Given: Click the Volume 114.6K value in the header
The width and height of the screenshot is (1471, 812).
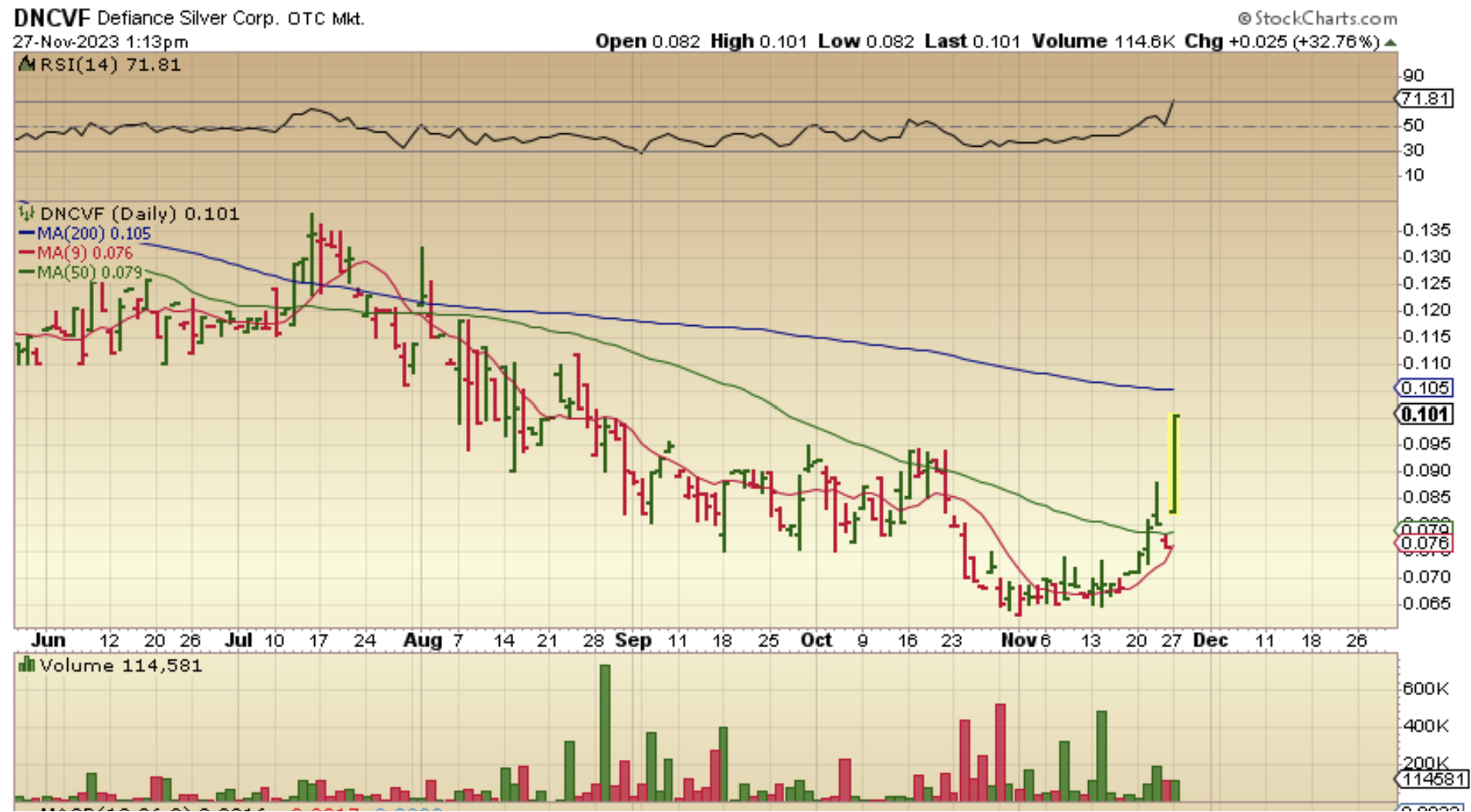Looking at the screenshot, I should pyautogui.click(x=1103, y=41).
